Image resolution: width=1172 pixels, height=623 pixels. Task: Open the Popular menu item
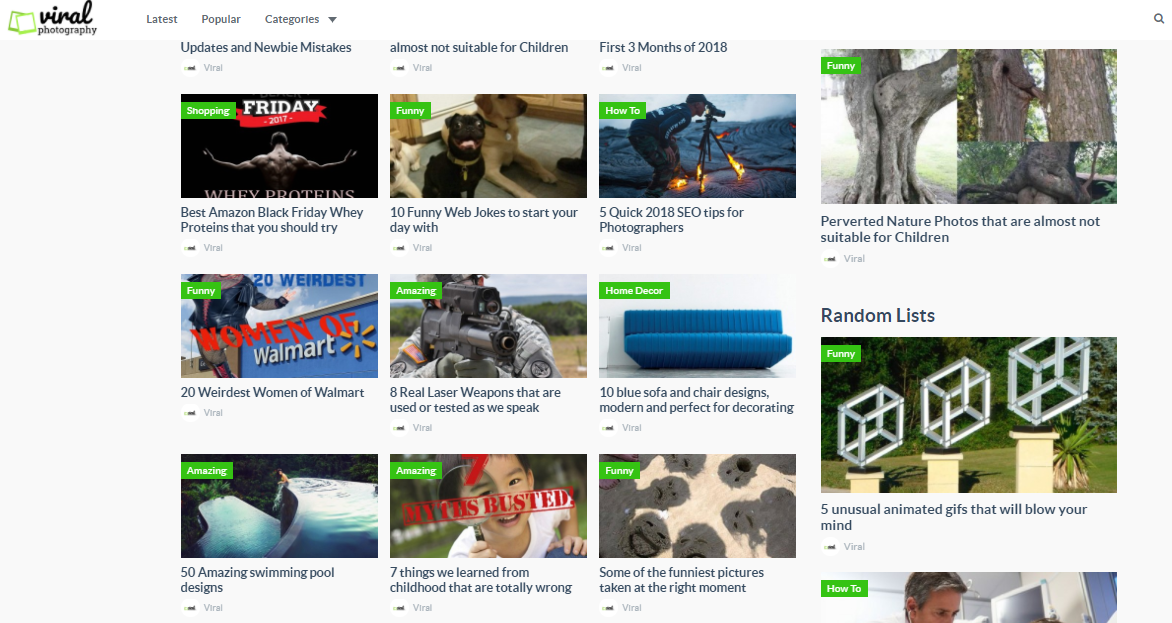220,19
